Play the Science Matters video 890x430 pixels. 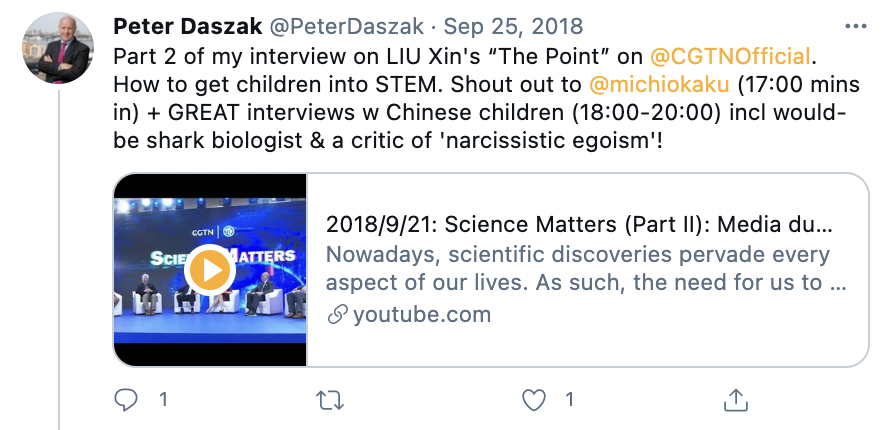tap(210, 270)
